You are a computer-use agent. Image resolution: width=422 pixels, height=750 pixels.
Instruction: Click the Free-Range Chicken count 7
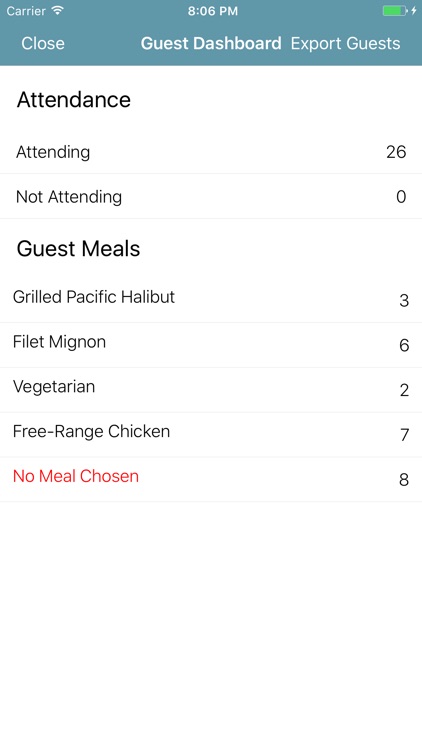coord(404,434)
